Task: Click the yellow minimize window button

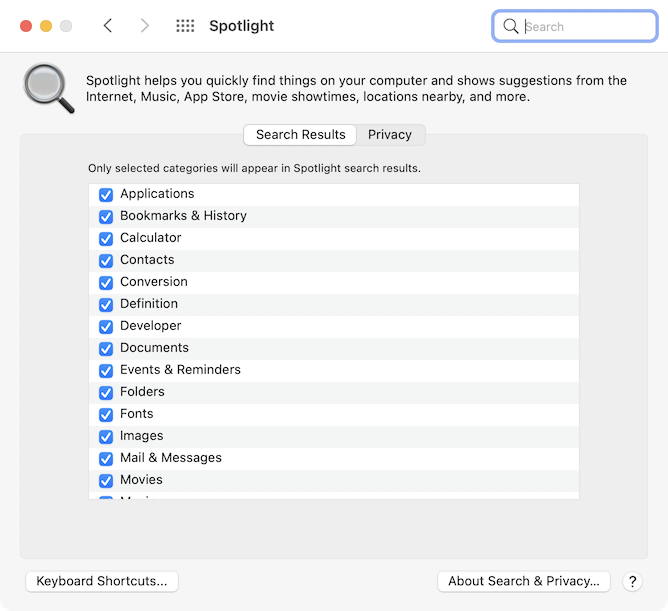Action: (46, 26)
